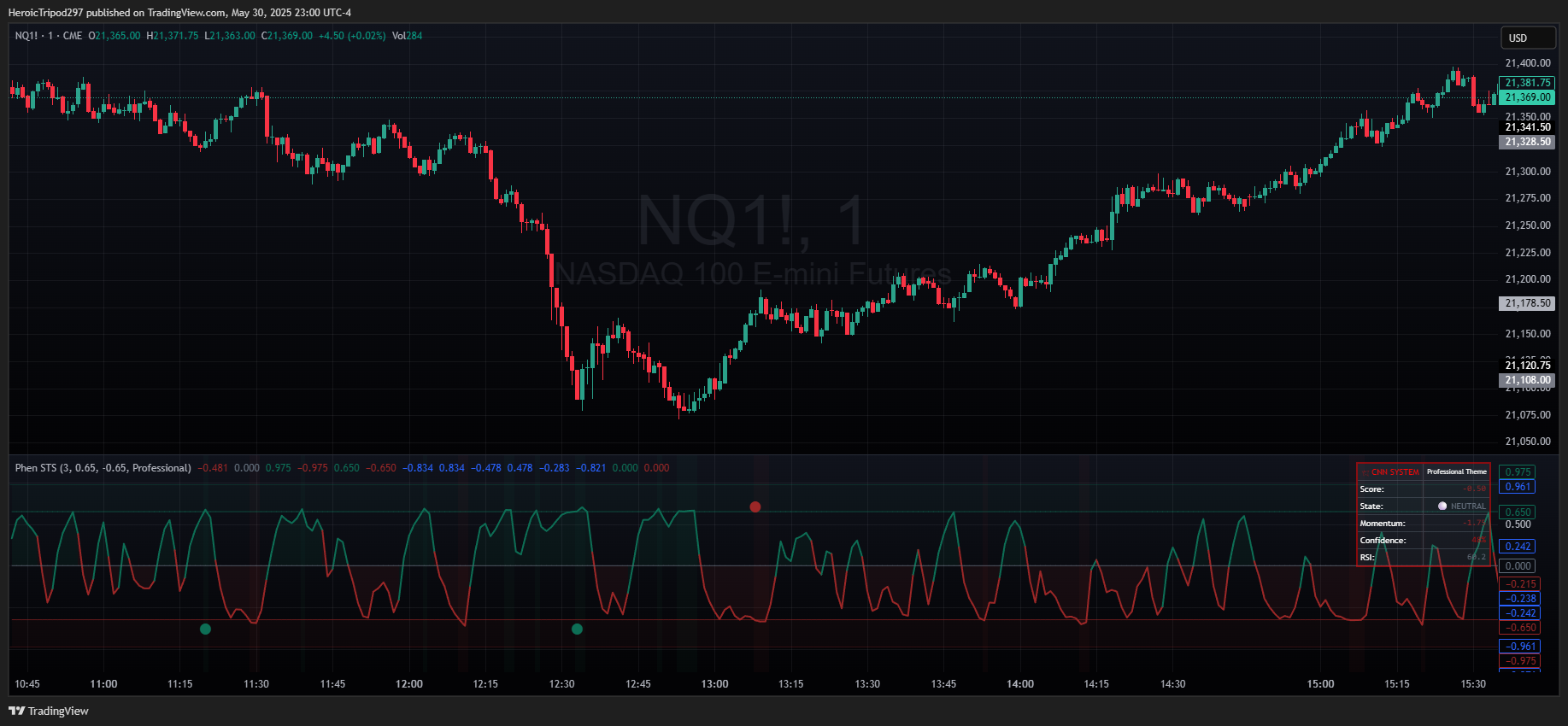Click the -0.481 indicator legend value
This screenshot has width=1568, height=726.
tap(213, 468)
